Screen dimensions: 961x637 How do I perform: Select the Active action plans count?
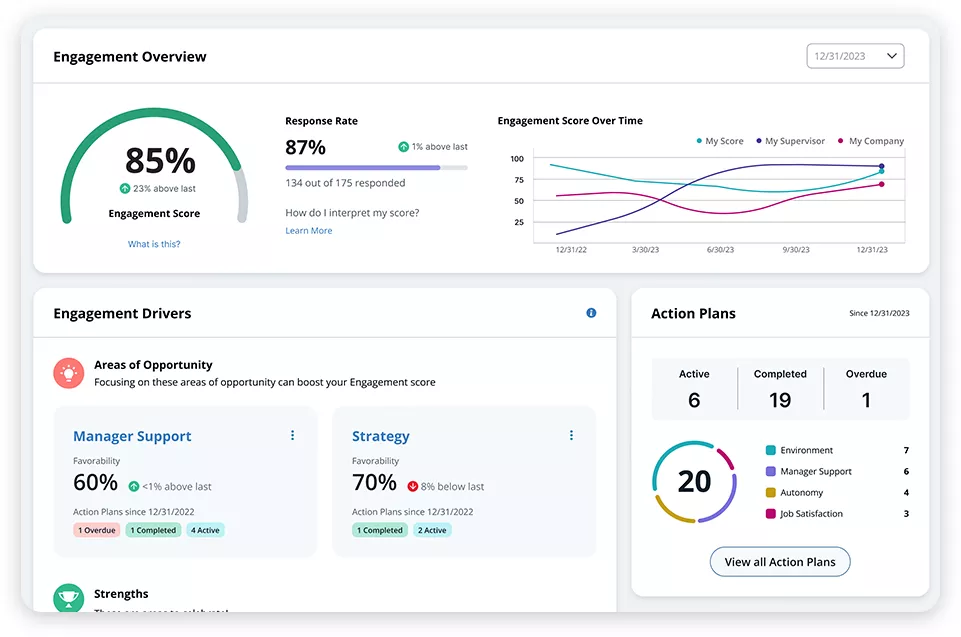(694, 400)
